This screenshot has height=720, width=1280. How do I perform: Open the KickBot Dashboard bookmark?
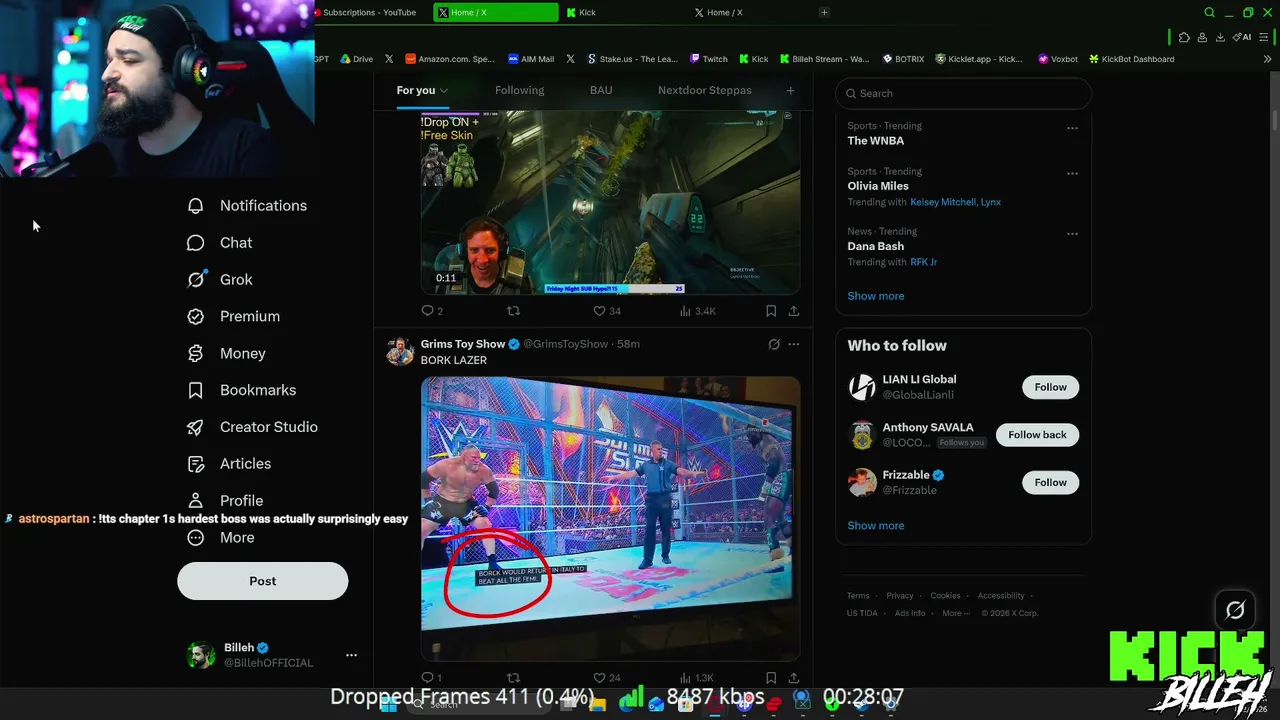tap(1131, 59)
